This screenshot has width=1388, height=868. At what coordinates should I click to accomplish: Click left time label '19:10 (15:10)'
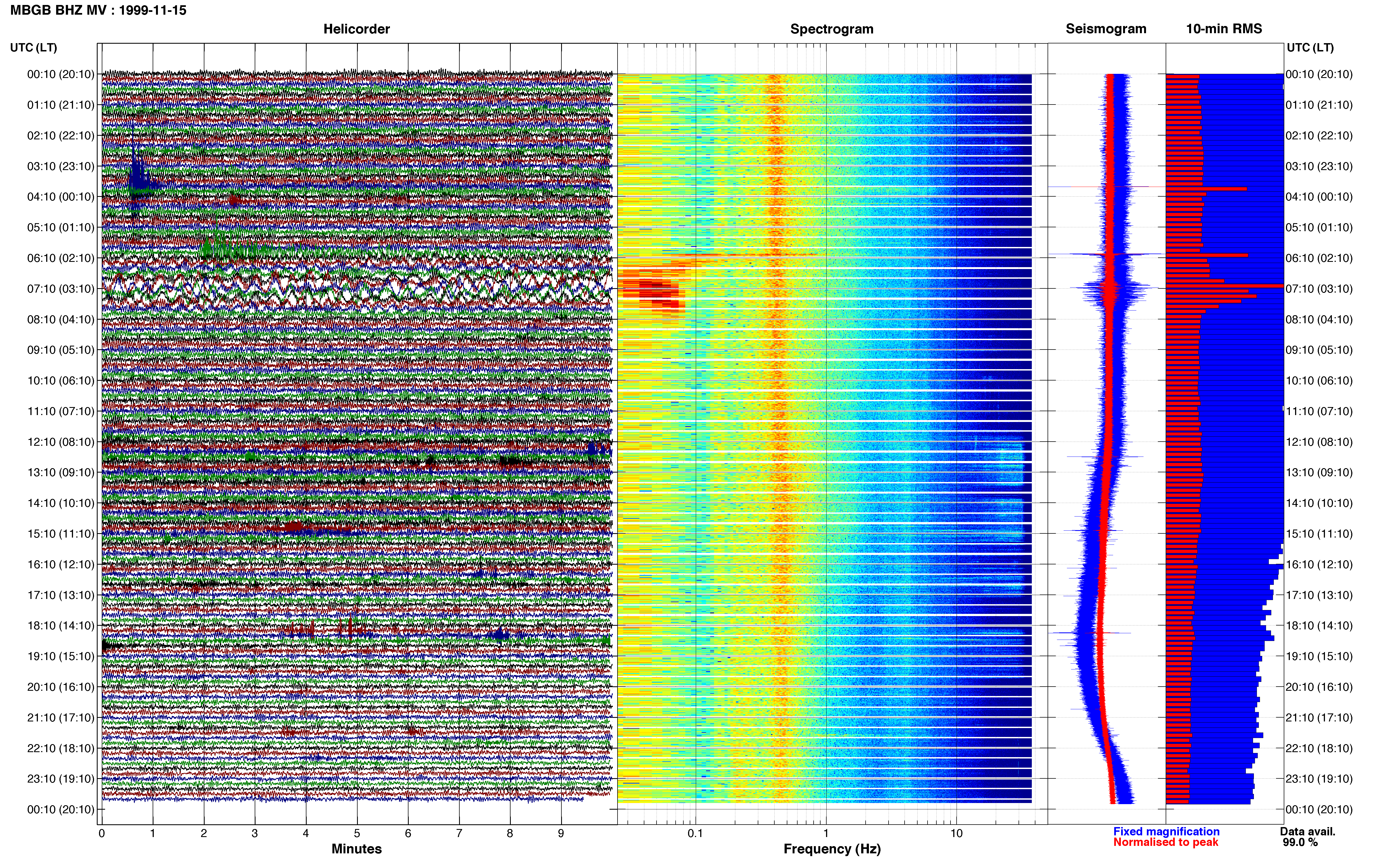coord(61,656)
